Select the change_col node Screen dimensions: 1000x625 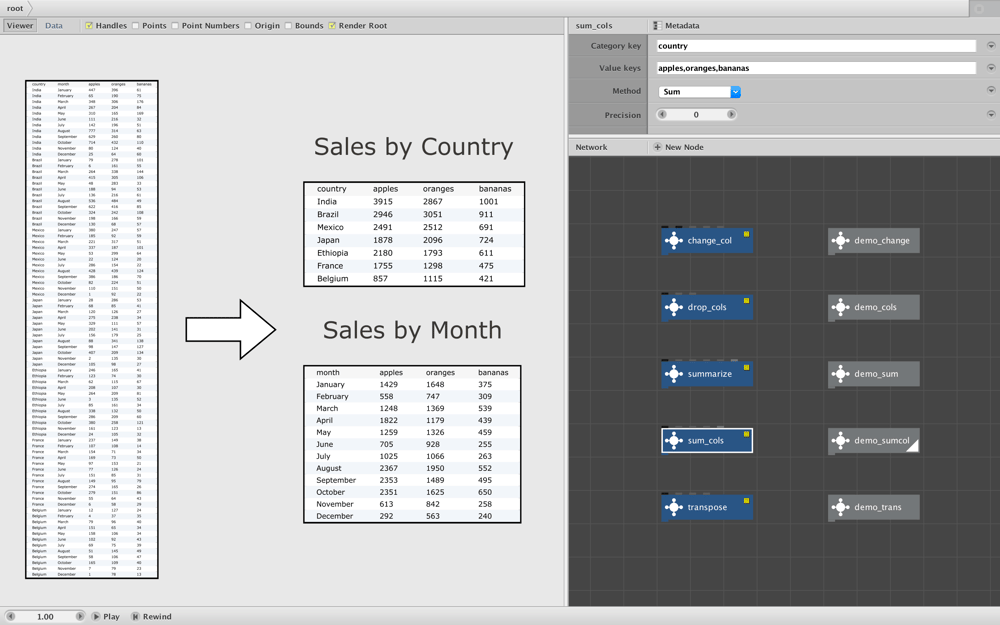pos(707,241)
